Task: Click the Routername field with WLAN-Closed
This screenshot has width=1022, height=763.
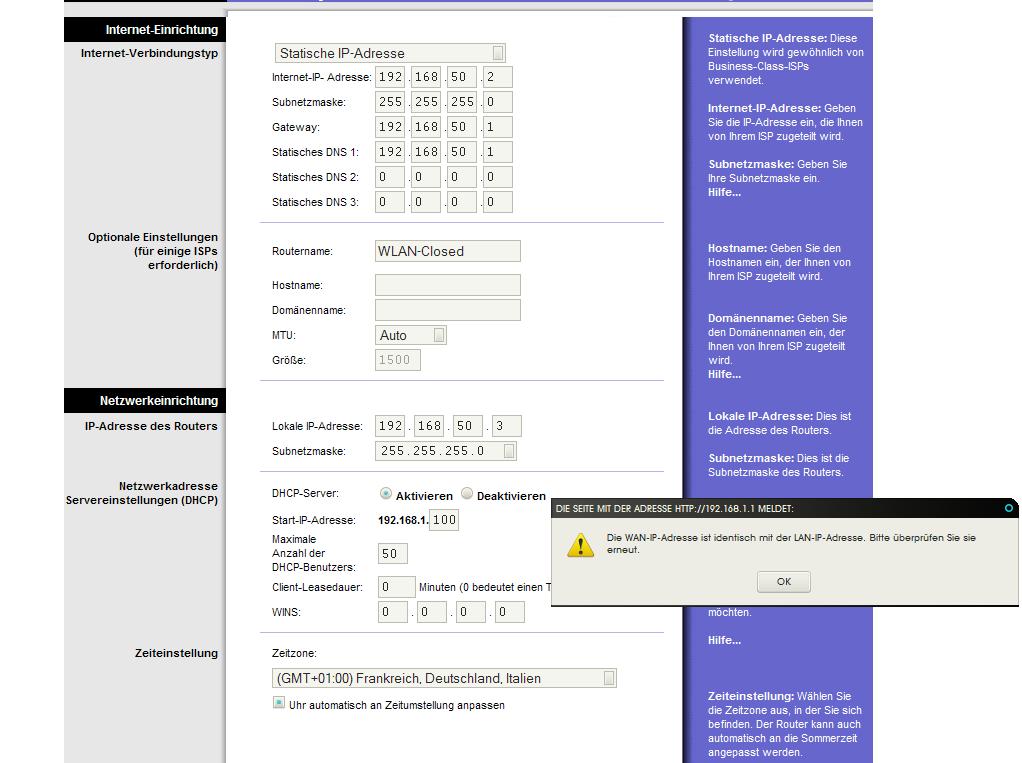Action: point(448,251)
